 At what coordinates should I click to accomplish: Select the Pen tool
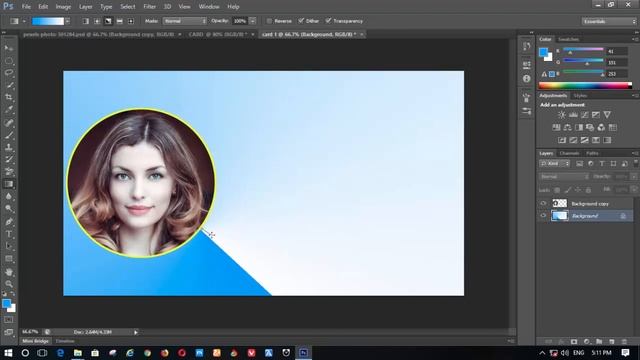pyautogui.click(x=9, y=222)
